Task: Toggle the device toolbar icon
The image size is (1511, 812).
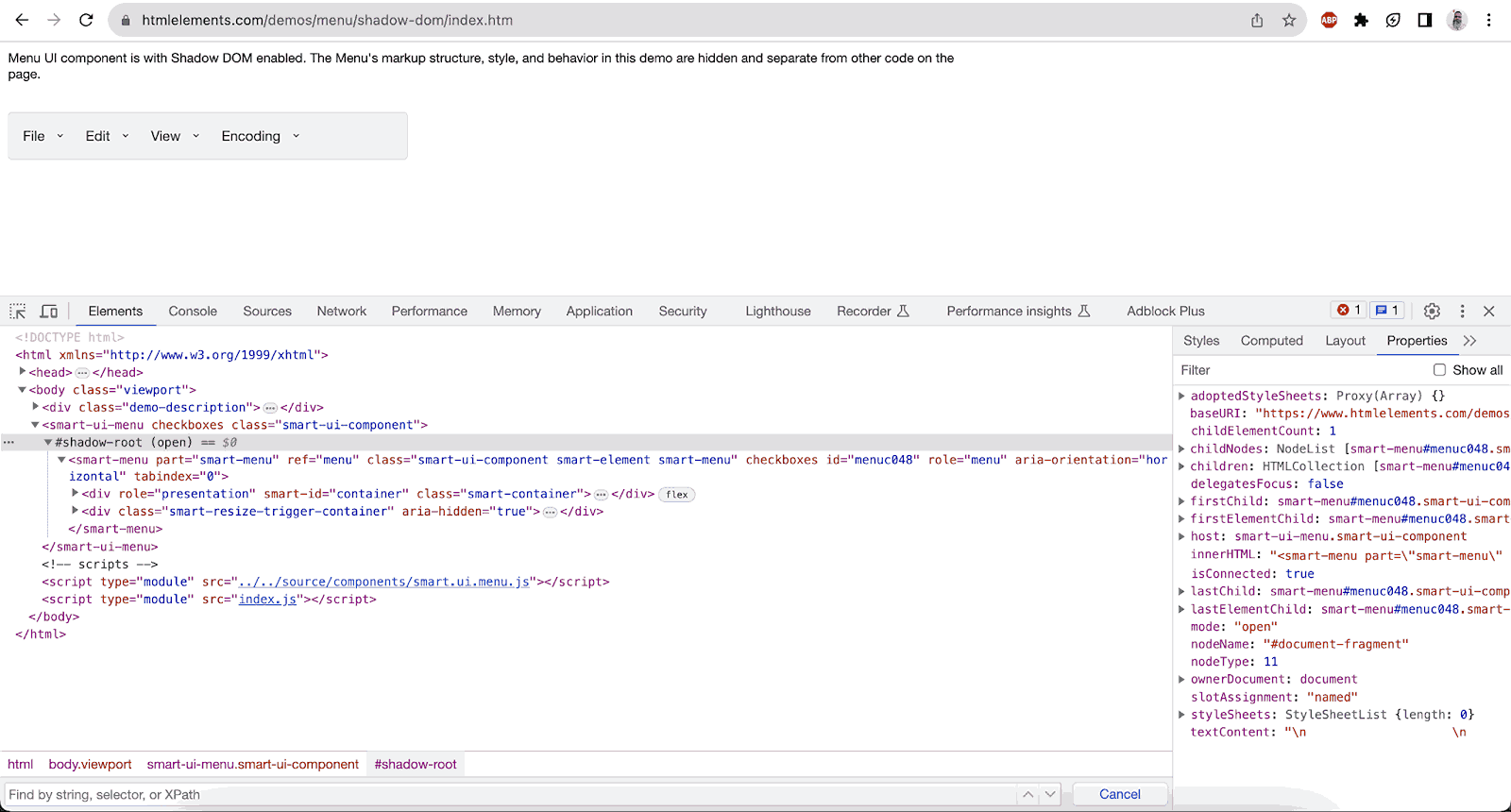Action: point(49,312)
